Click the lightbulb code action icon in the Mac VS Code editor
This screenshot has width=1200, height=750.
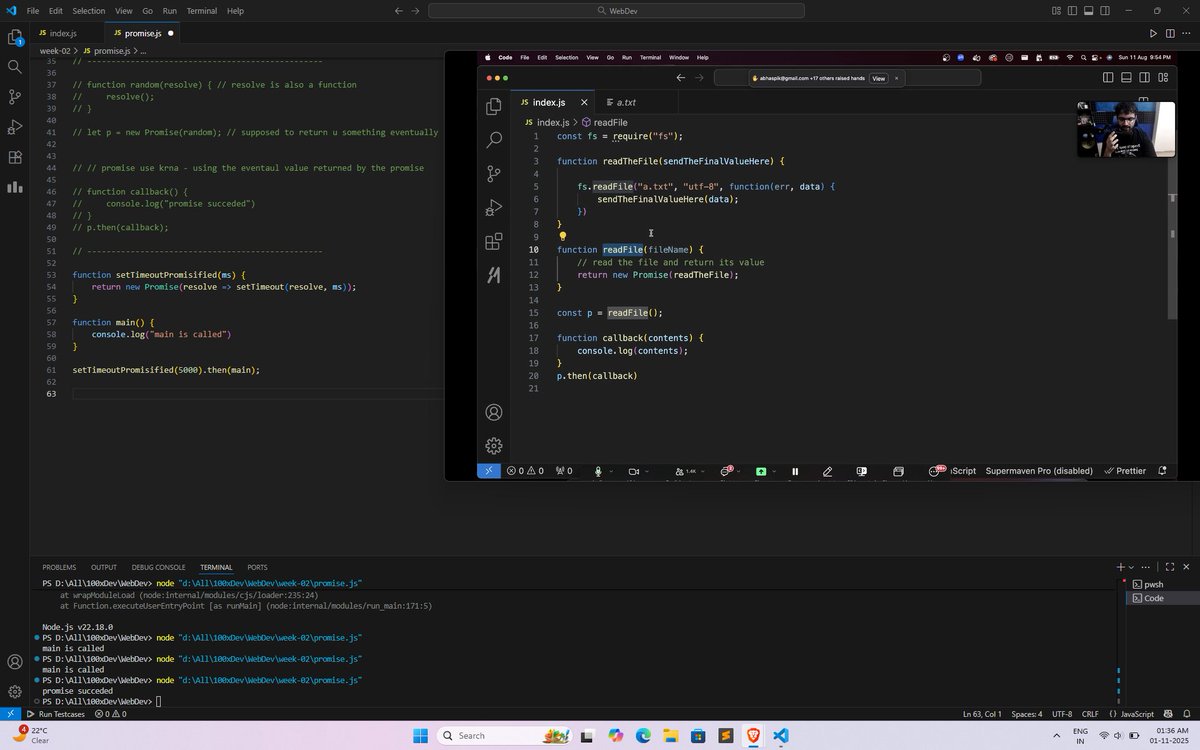562,237
